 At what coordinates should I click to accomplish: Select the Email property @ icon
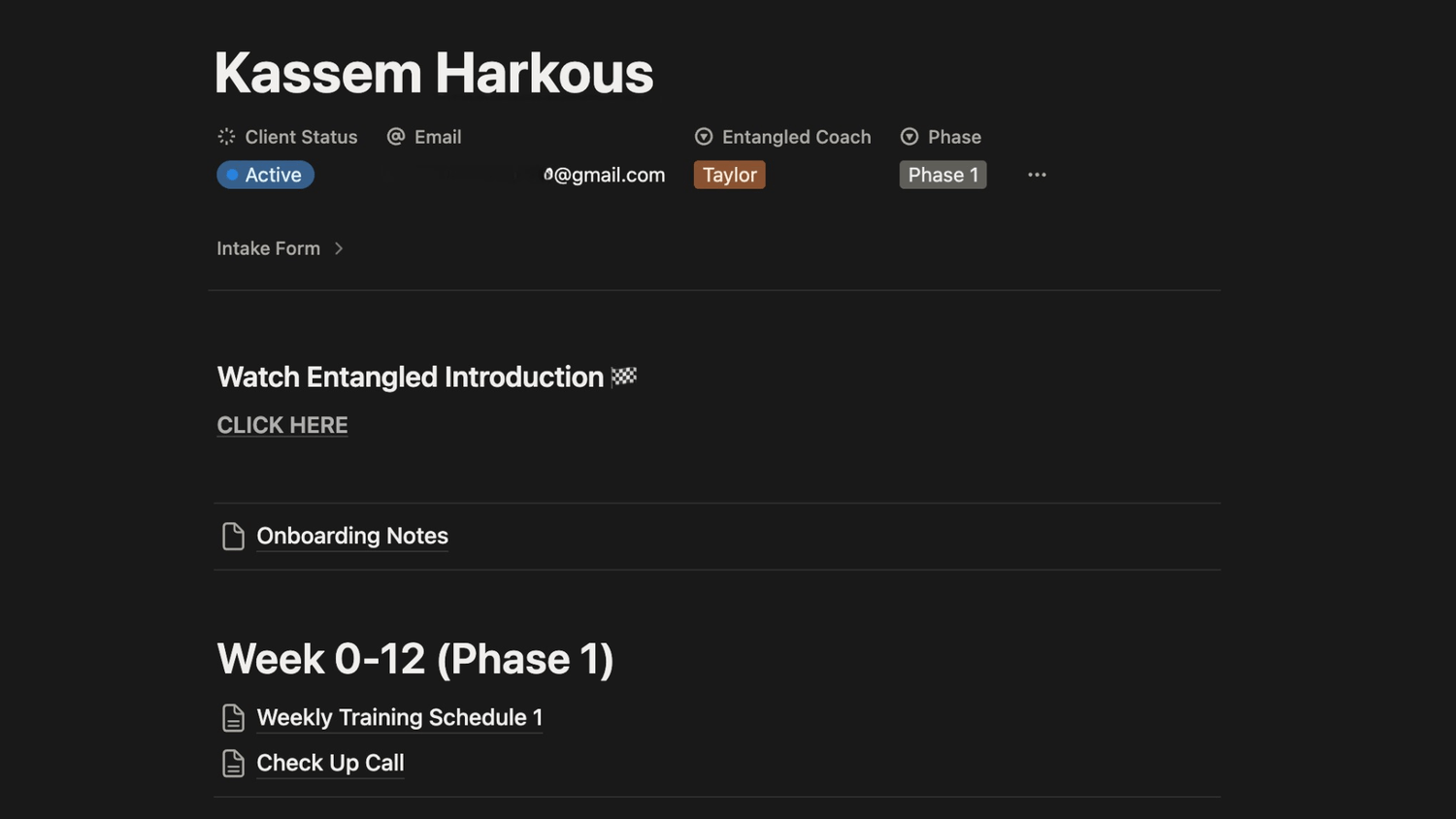pos(397,137)
